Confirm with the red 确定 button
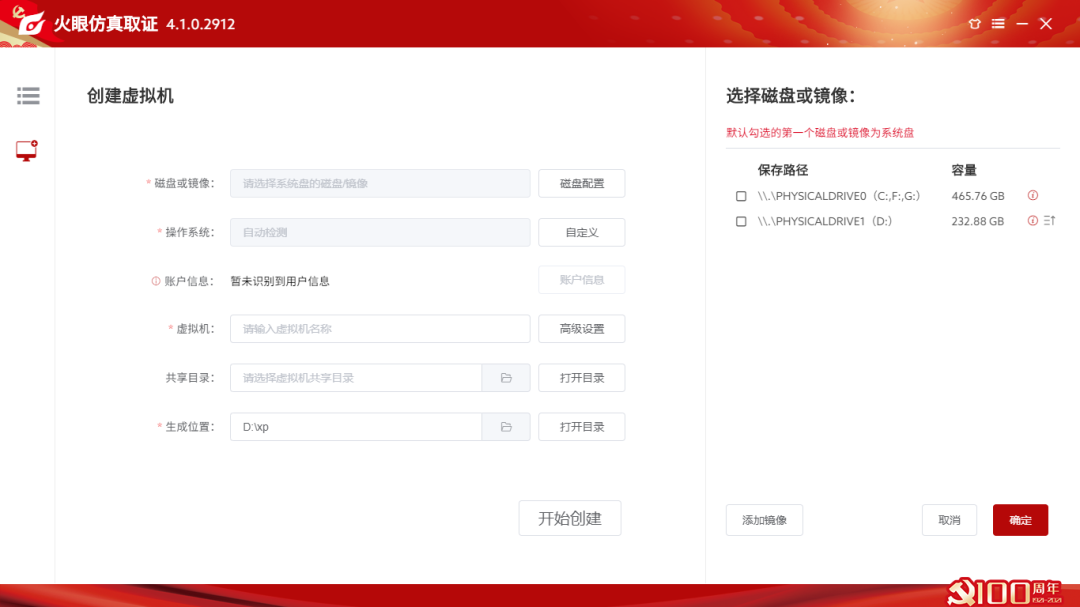The image size is (1080, 607). [x=1020, y=520]
